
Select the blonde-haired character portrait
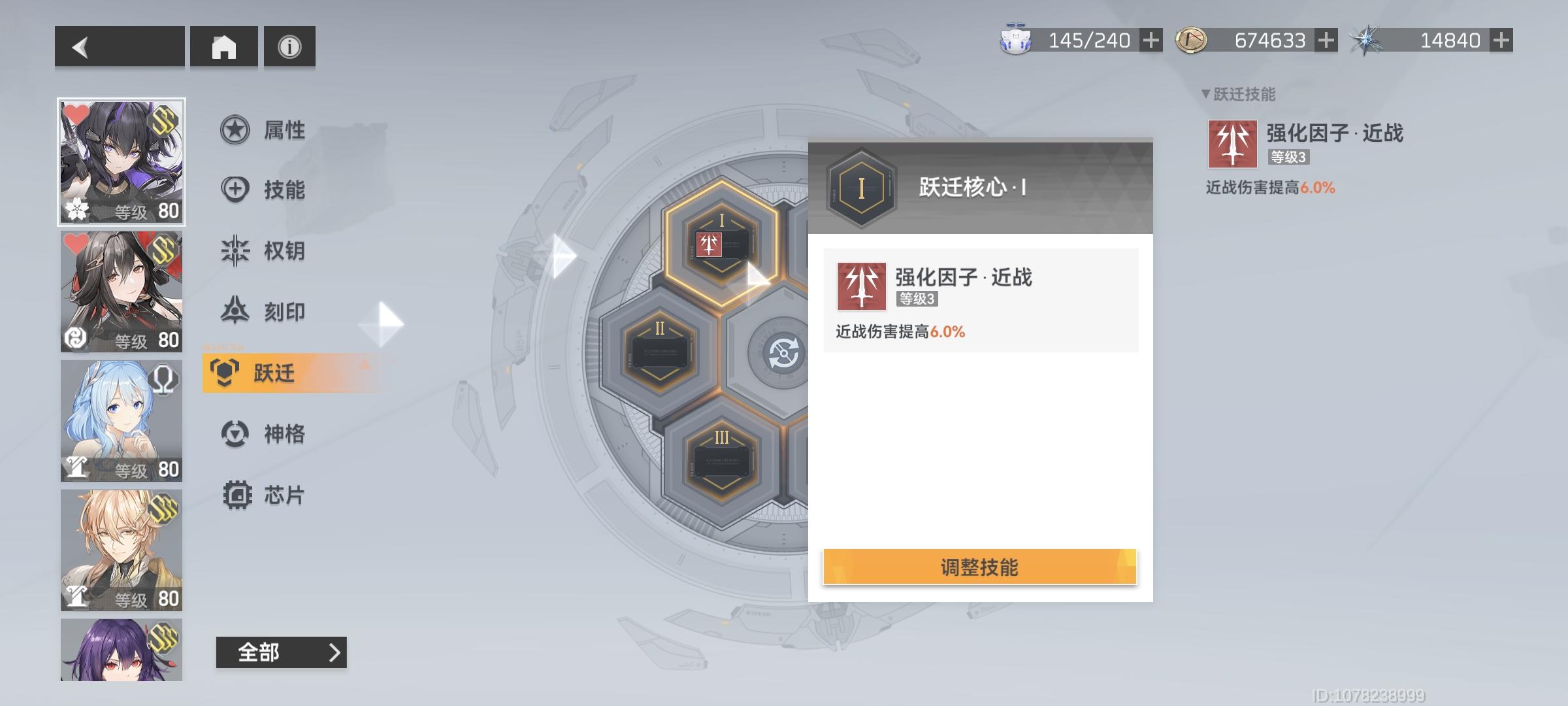coord(122,550)
